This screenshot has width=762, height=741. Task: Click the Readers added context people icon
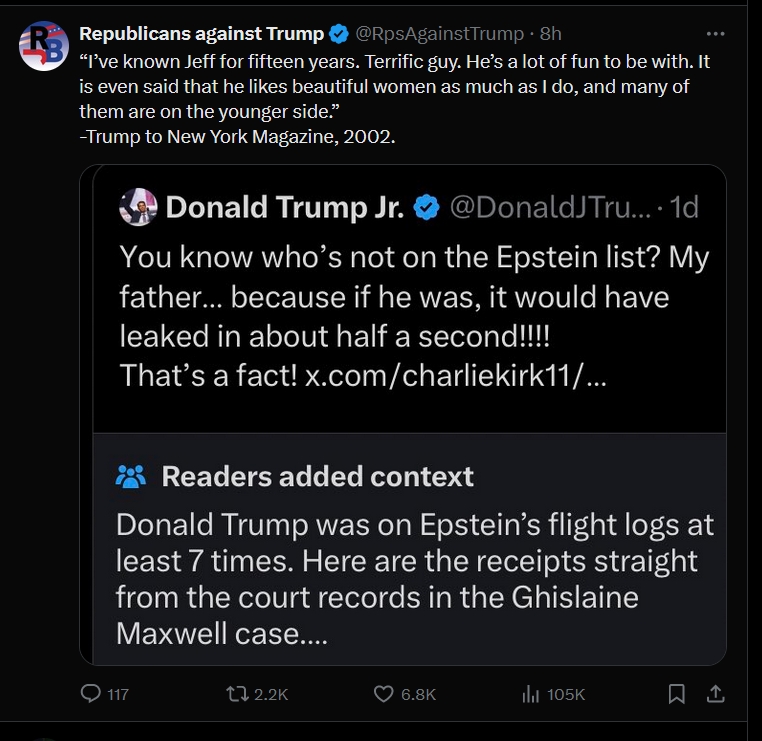[x=131, y=476]
